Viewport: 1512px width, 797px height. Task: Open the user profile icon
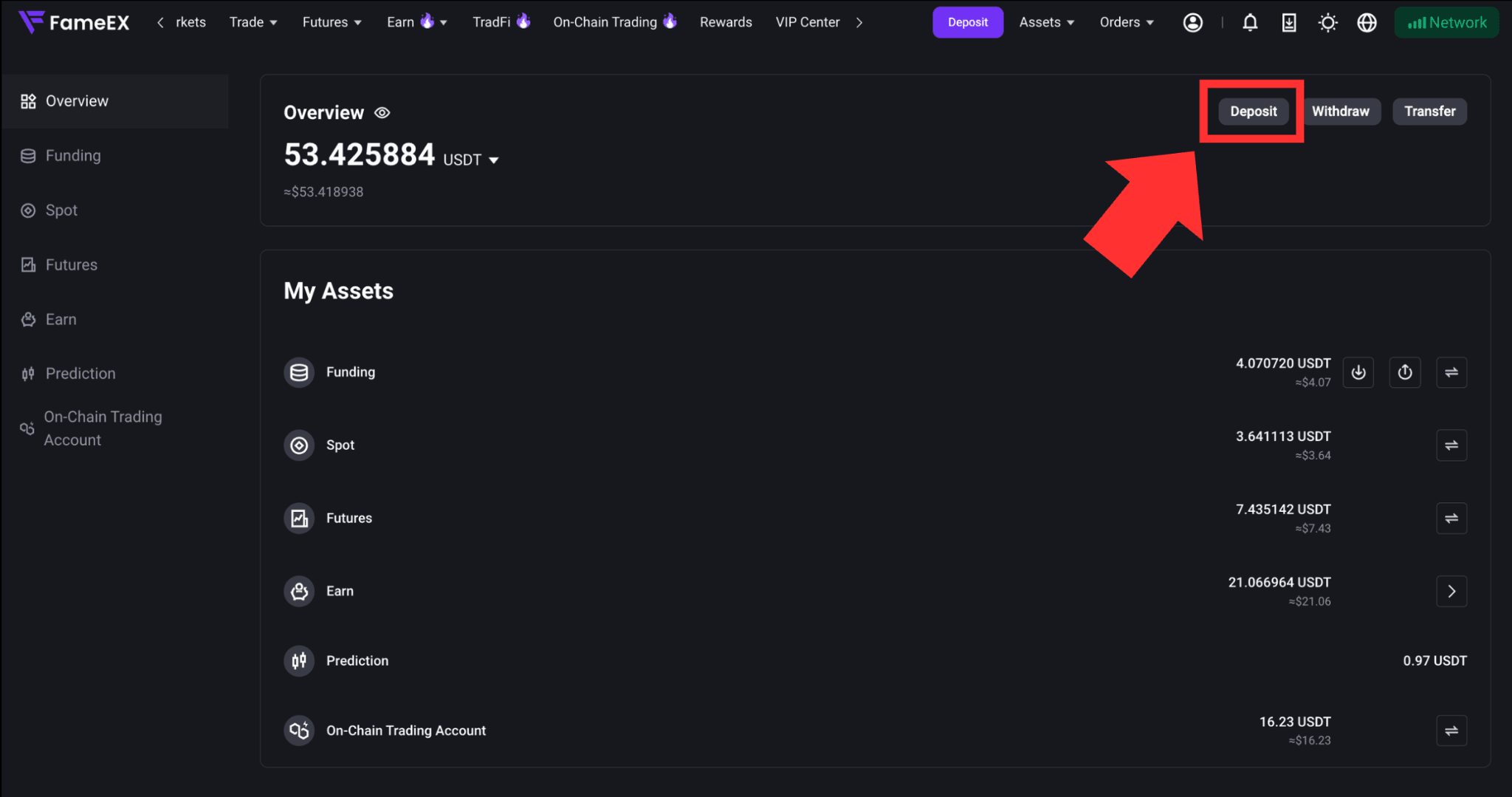click(x=1192, y=23)
